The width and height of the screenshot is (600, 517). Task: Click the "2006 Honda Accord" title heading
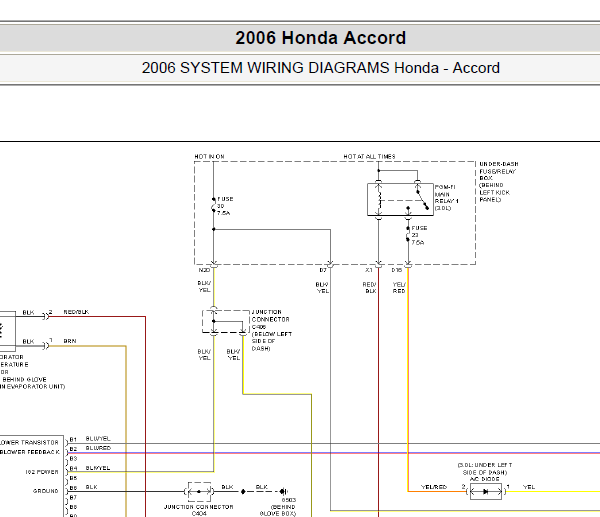click(x=320, y=38)
